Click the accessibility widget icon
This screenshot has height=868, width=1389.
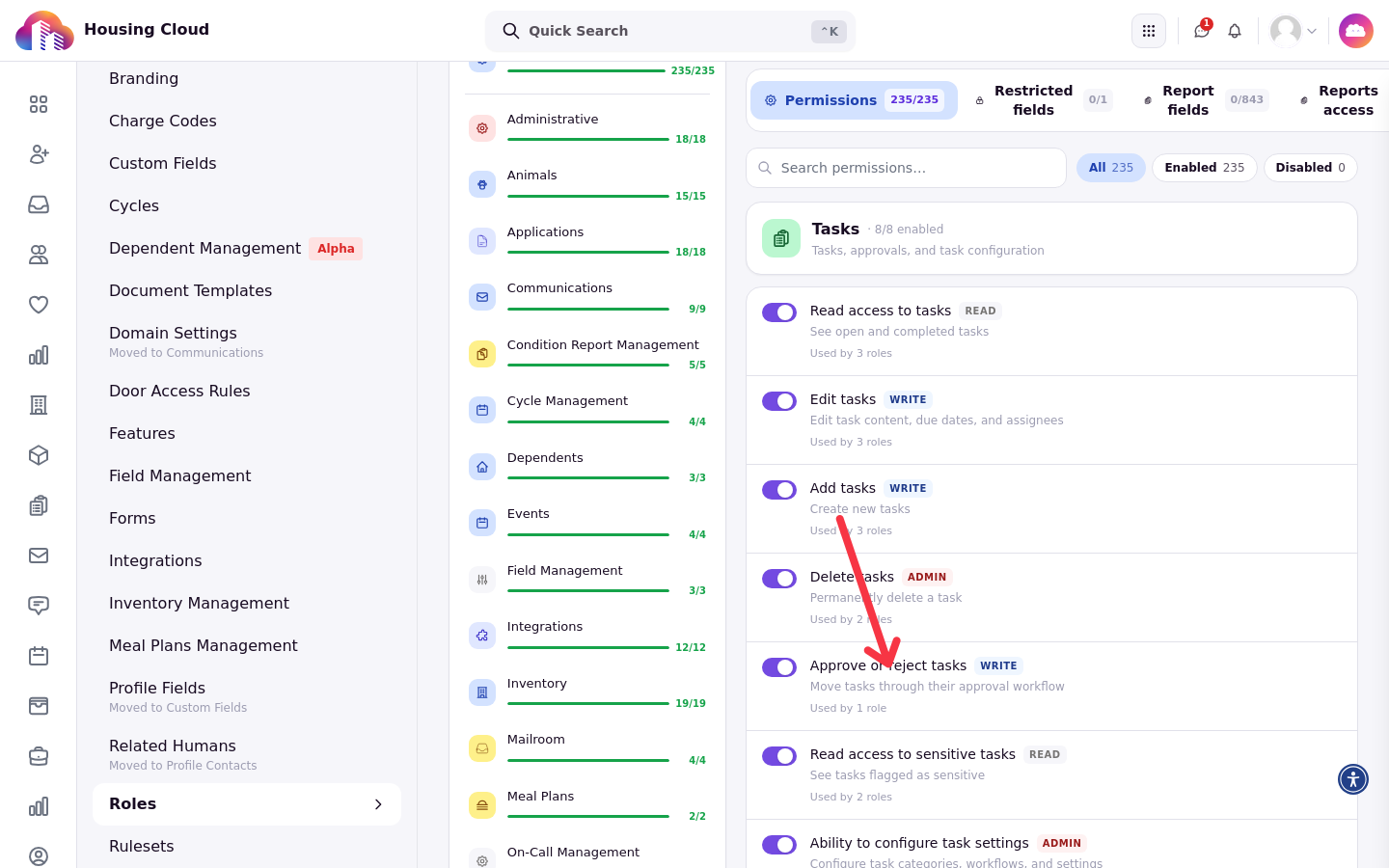tap(1353, 779)
